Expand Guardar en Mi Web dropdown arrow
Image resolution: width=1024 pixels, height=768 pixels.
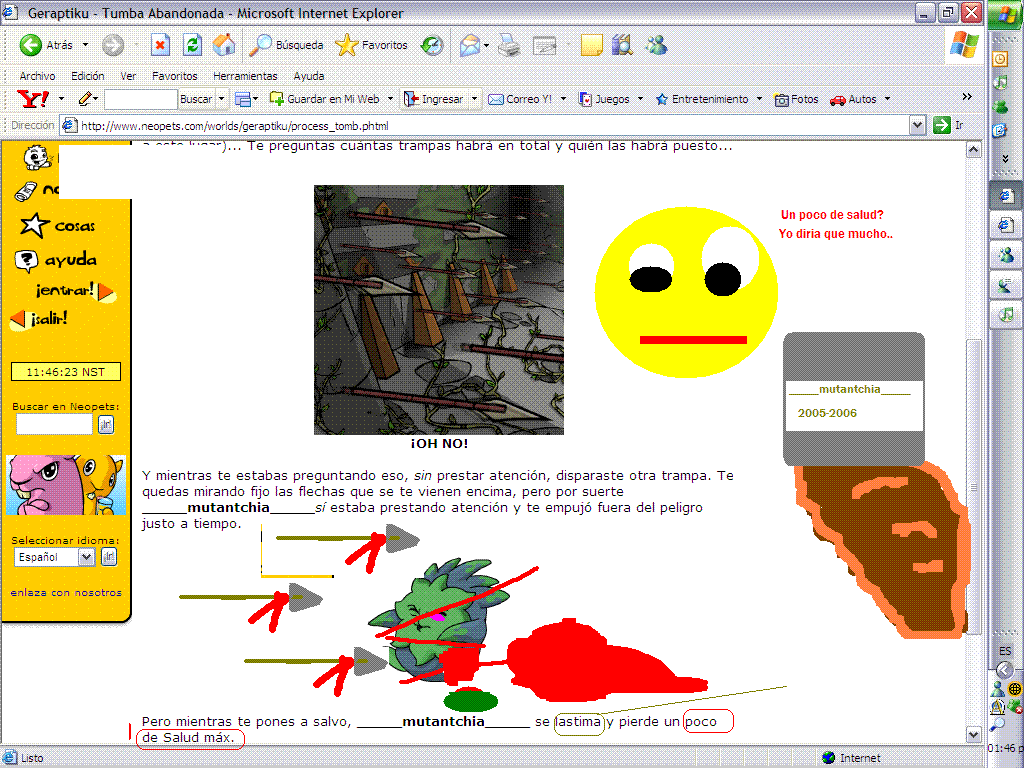pyautogui.click(x=391, y=99)
